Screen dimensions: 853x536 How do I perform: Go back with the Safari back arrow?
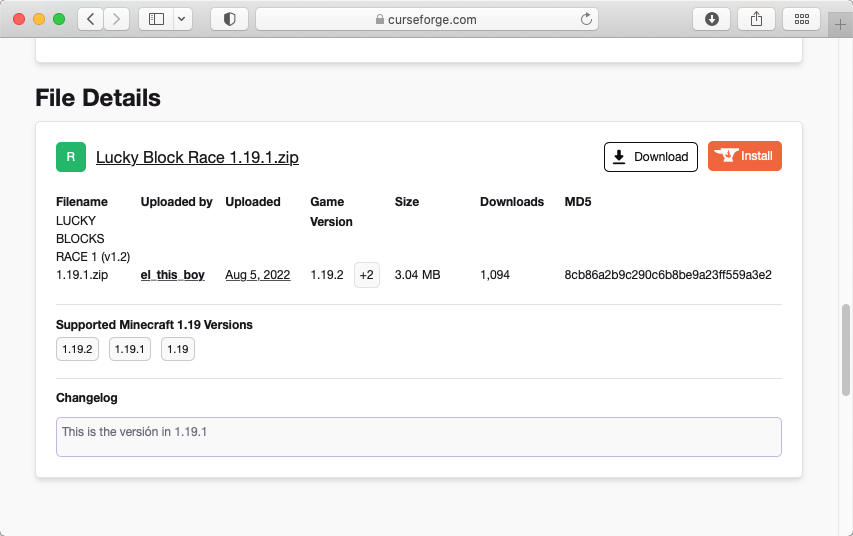tap(91, 20)
